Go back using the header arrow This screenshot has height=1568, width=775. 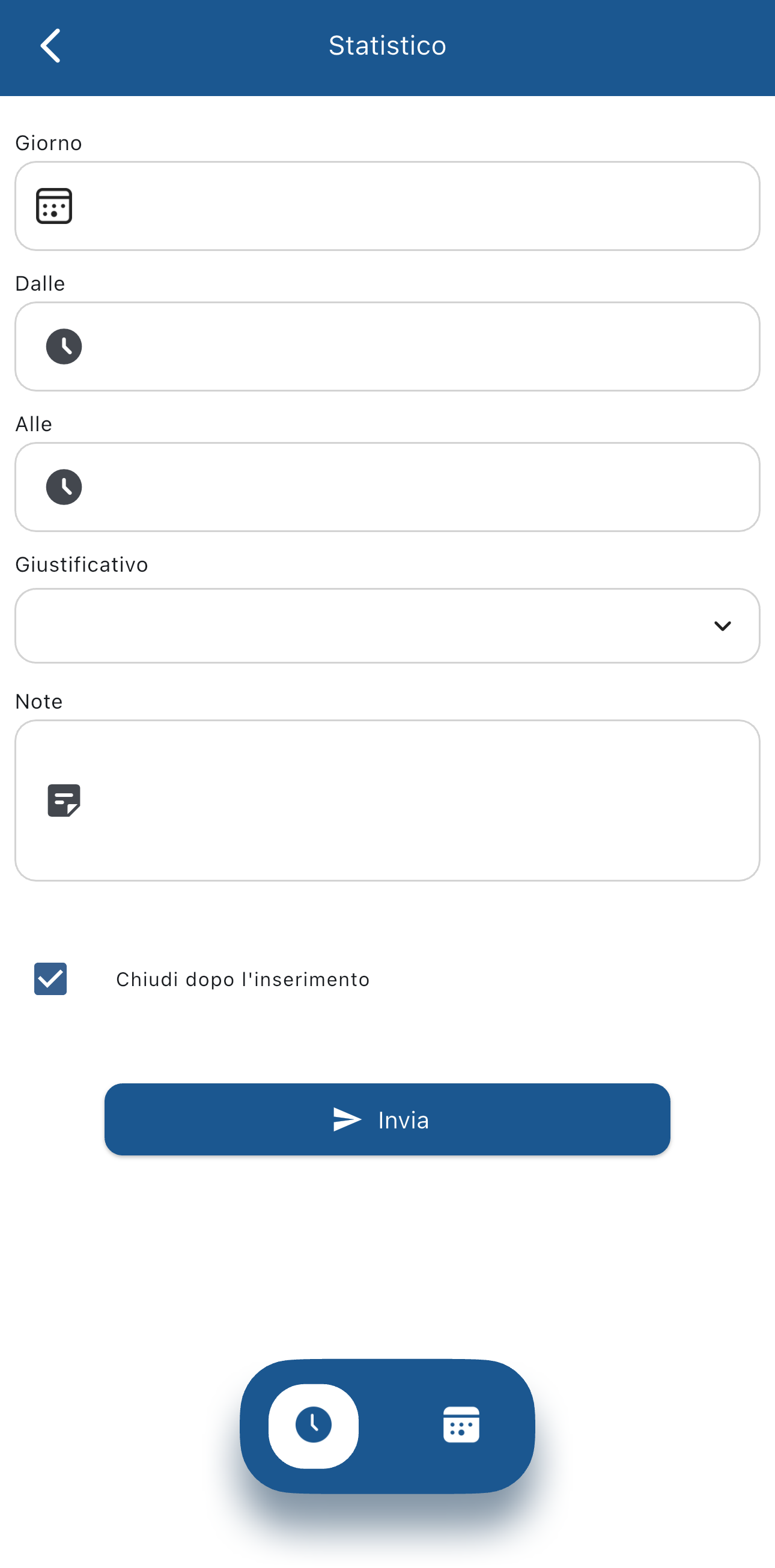(x=50, y=46)
